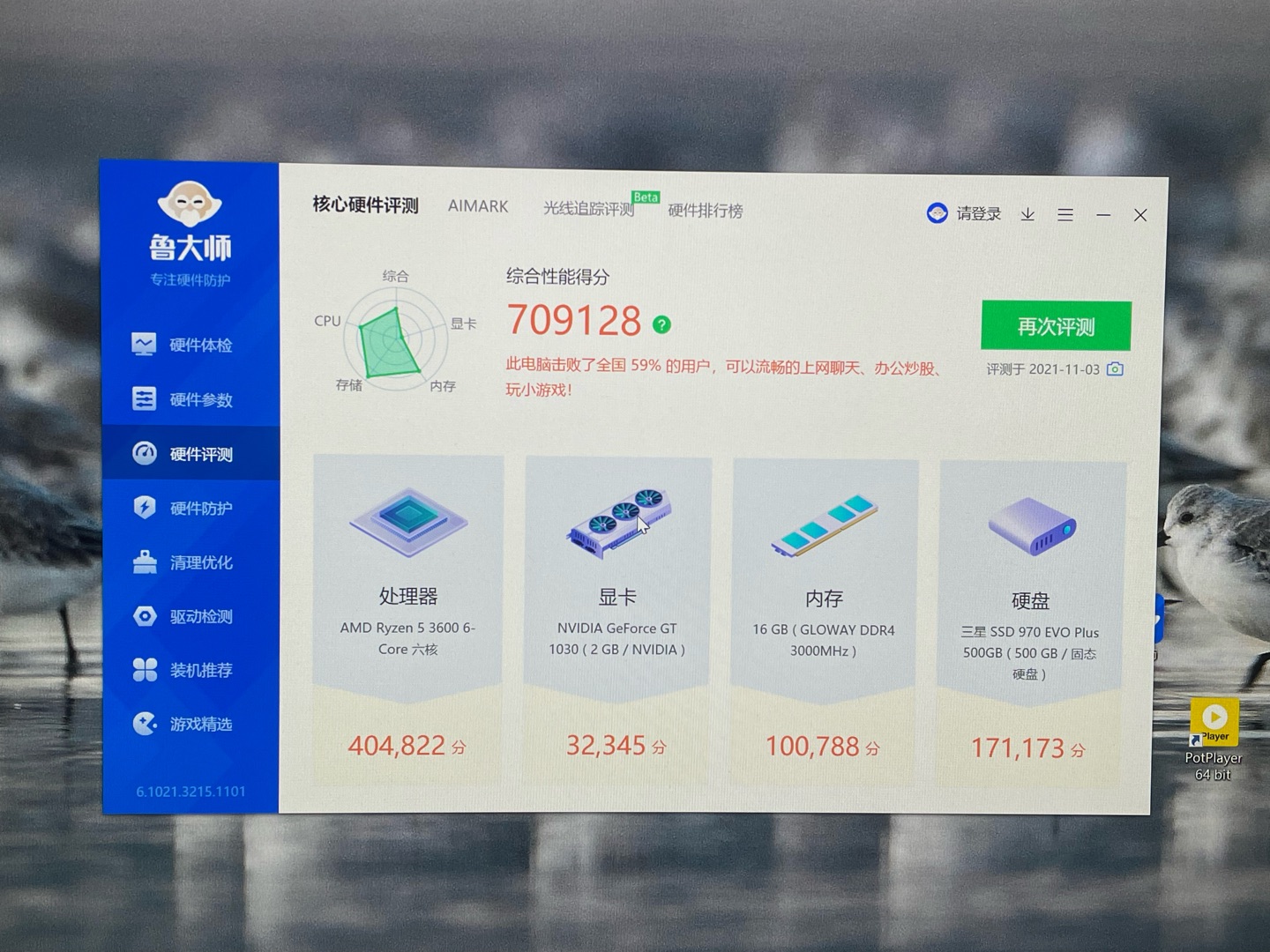Click the AMD Ryzen 5 3600 text
The height and width of the screenshot is (952, 1270).
pos(407,638)
